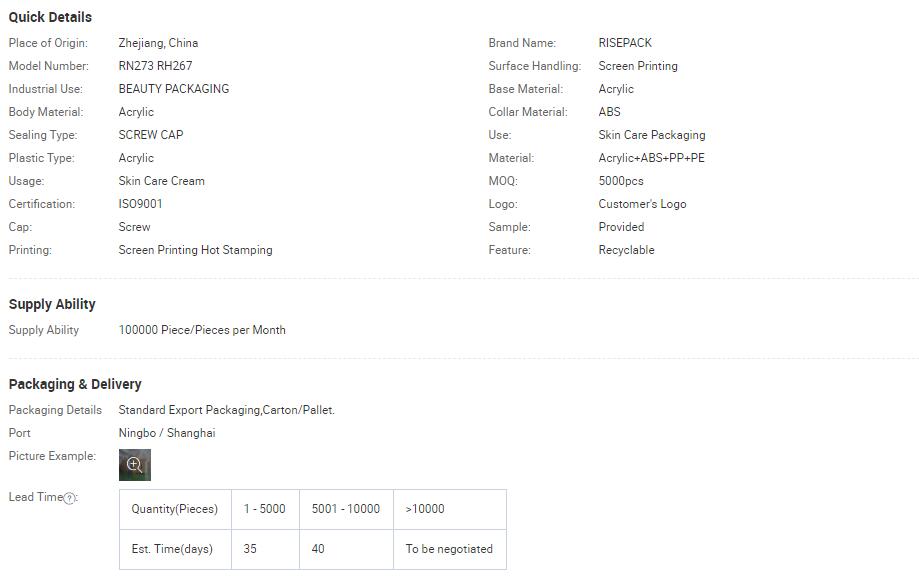The height and width of the screenshot is (581, 919).
Task: Click the To be negotiated cell
Action: pyautogui.click(x=449, y=549)
